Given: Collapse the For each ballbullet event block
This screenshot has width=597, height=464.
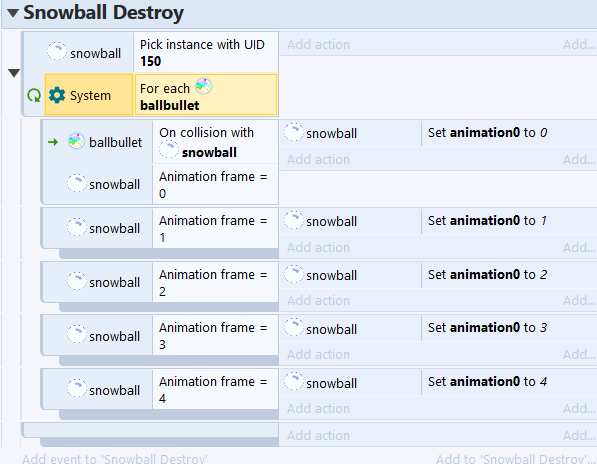Looking at the screenshot, I should click(14, 73).
